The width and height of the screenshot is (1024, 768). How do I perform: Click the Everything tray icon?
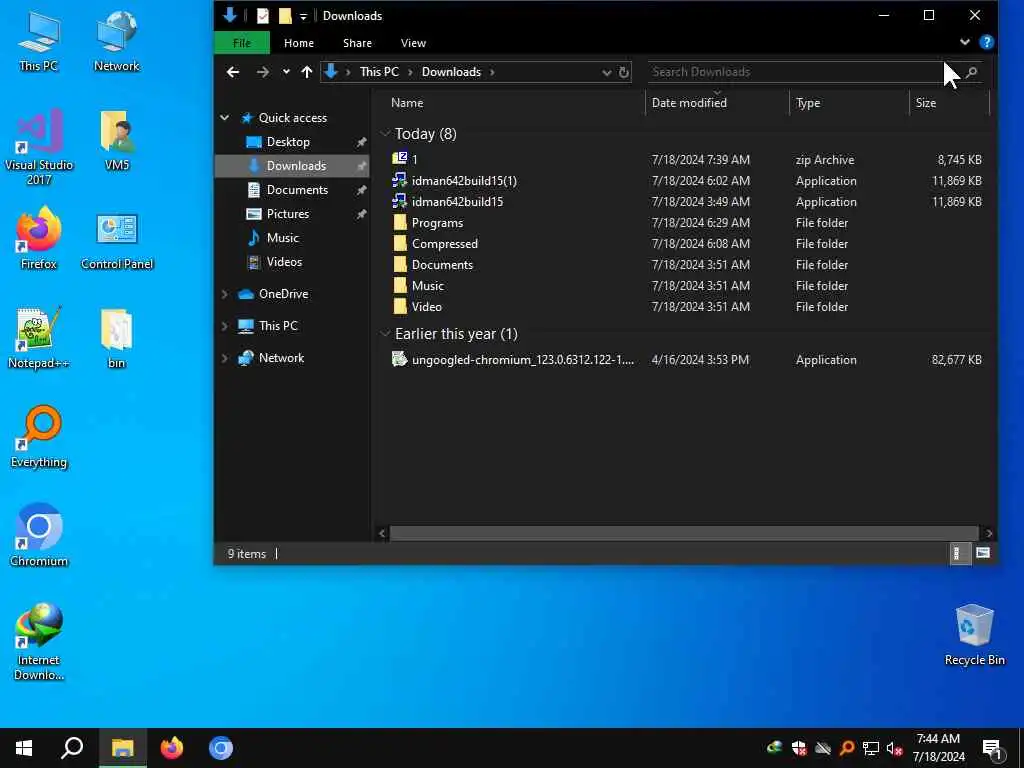(x=846, y=748)
